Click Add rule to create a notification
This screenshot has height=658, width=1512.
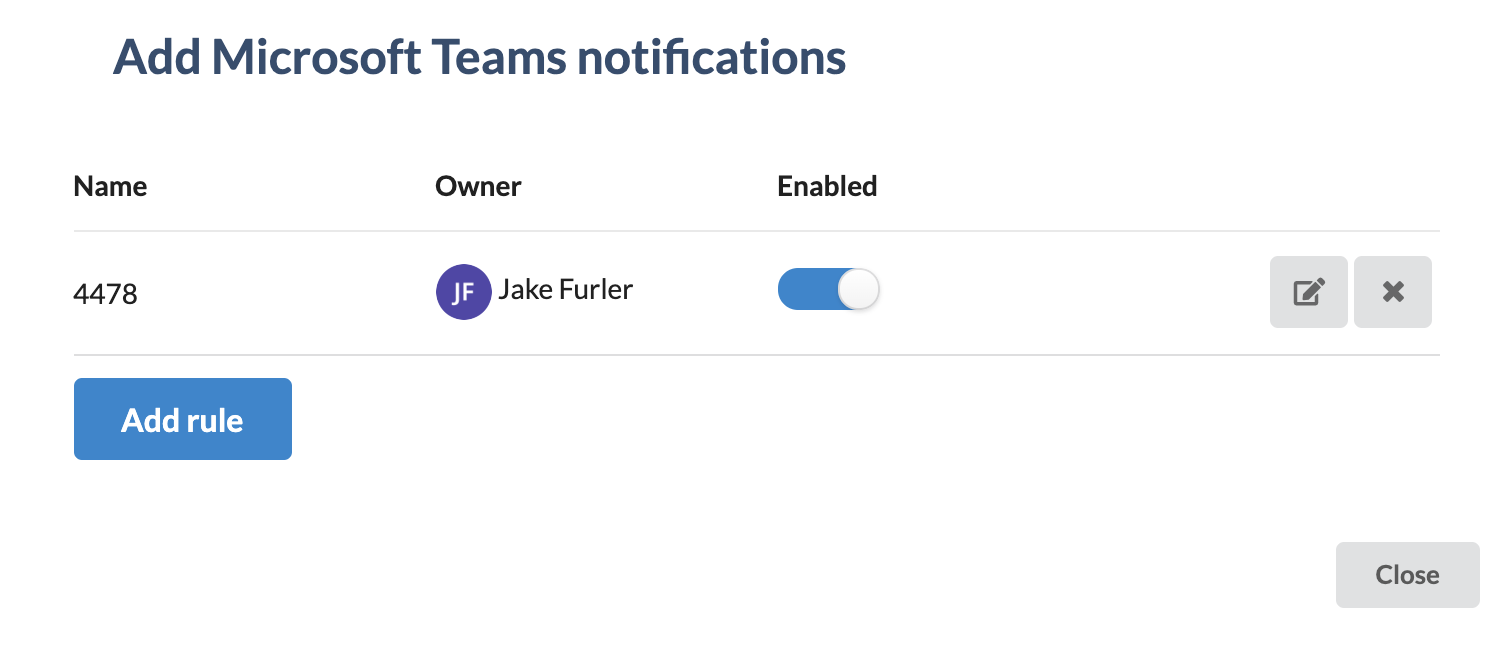click(182, 419)
